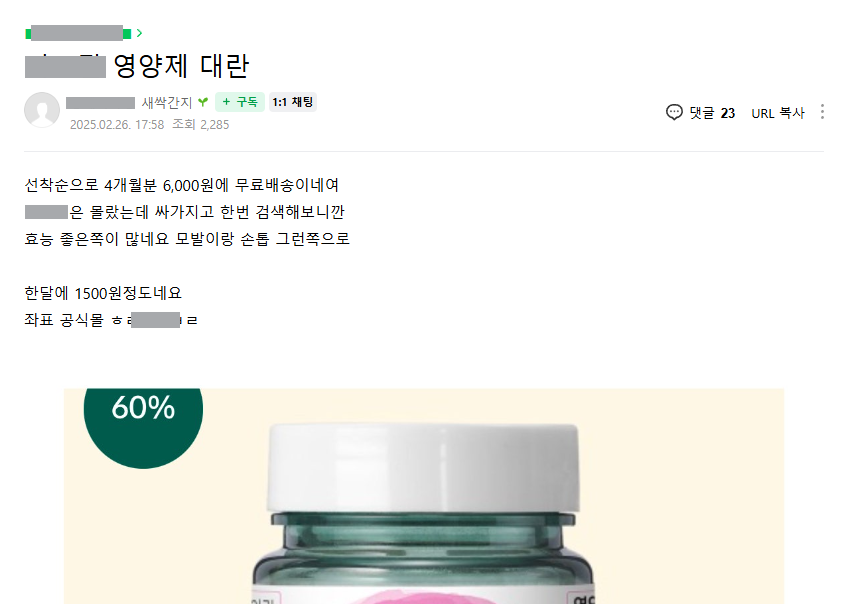Open the redacted board link above title
Viewport: 843px width, 604px height.
tap(78, 33)
